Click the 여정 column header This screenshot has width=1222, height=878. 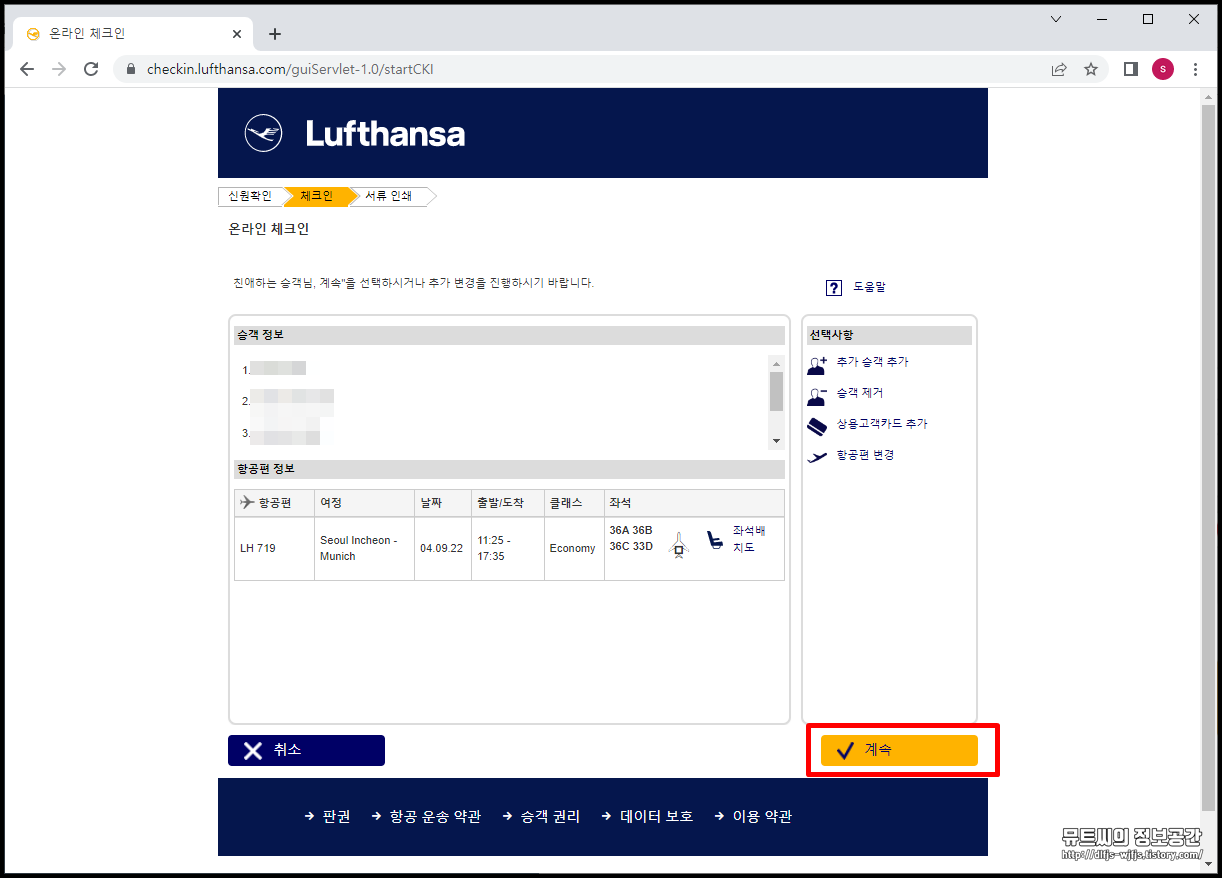tap(365, 503)
